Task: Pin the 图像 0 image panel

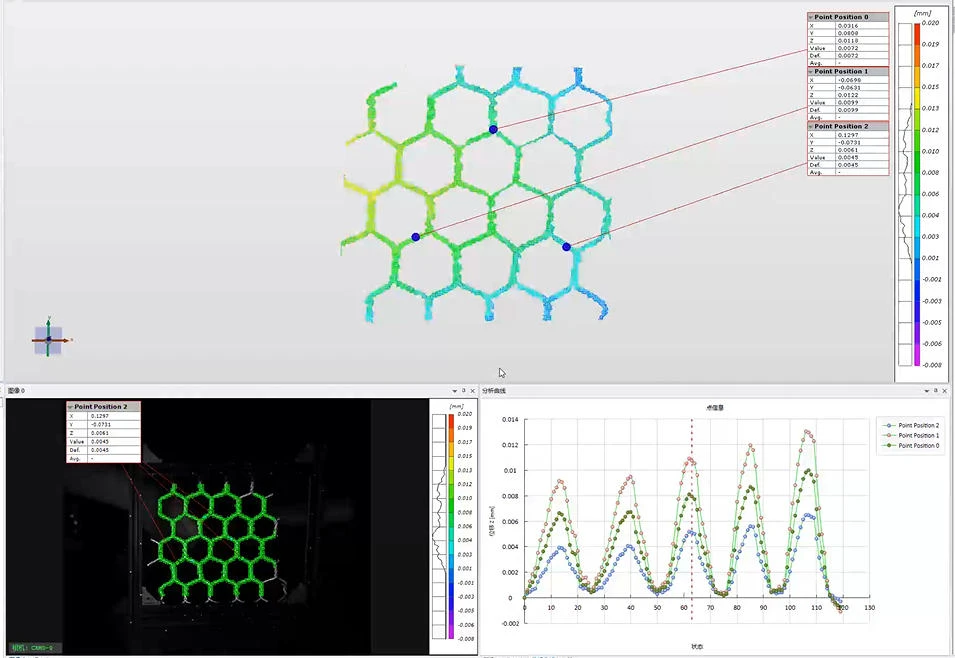Action: pos(466,389)
